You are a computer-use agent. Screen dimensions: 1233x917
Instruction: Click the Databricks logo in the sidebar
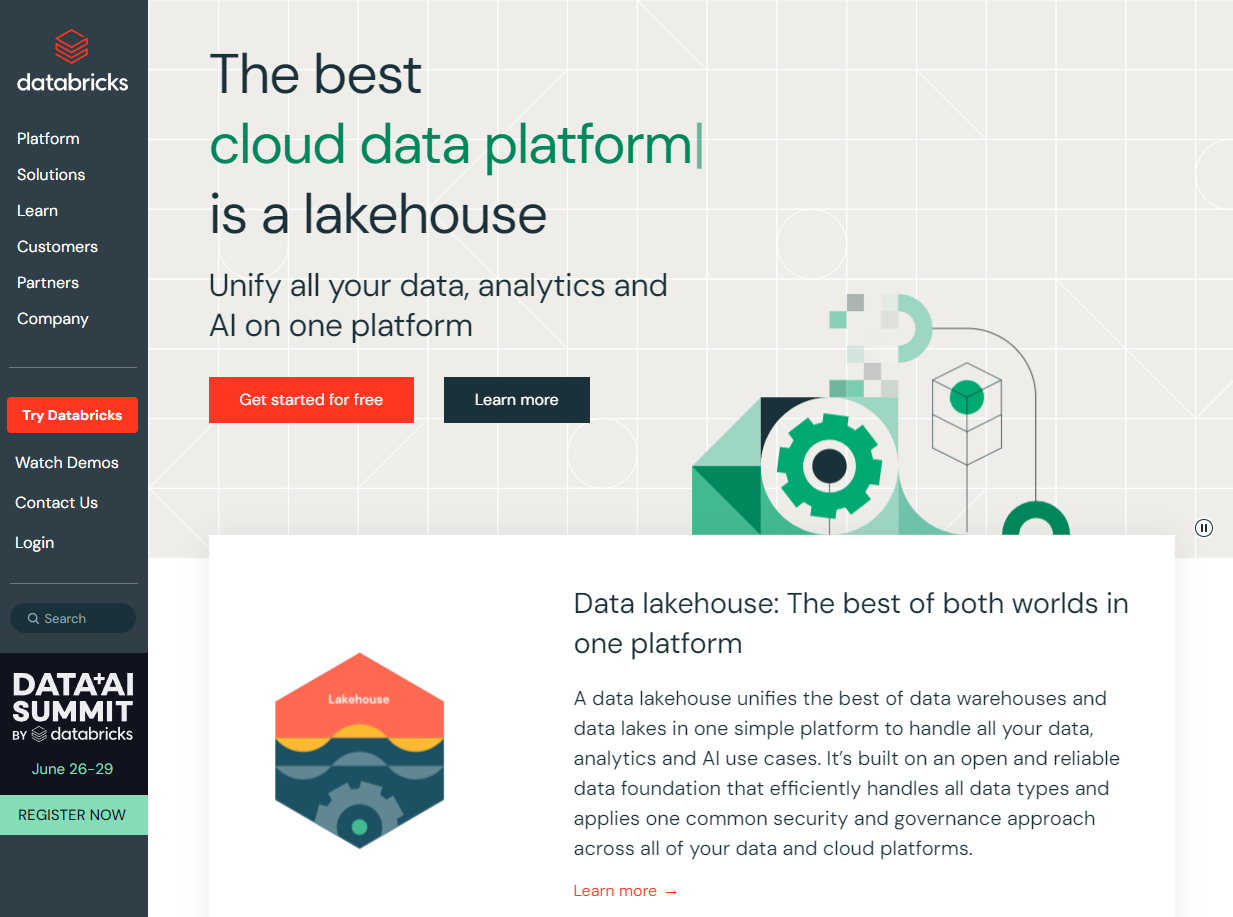73,62
